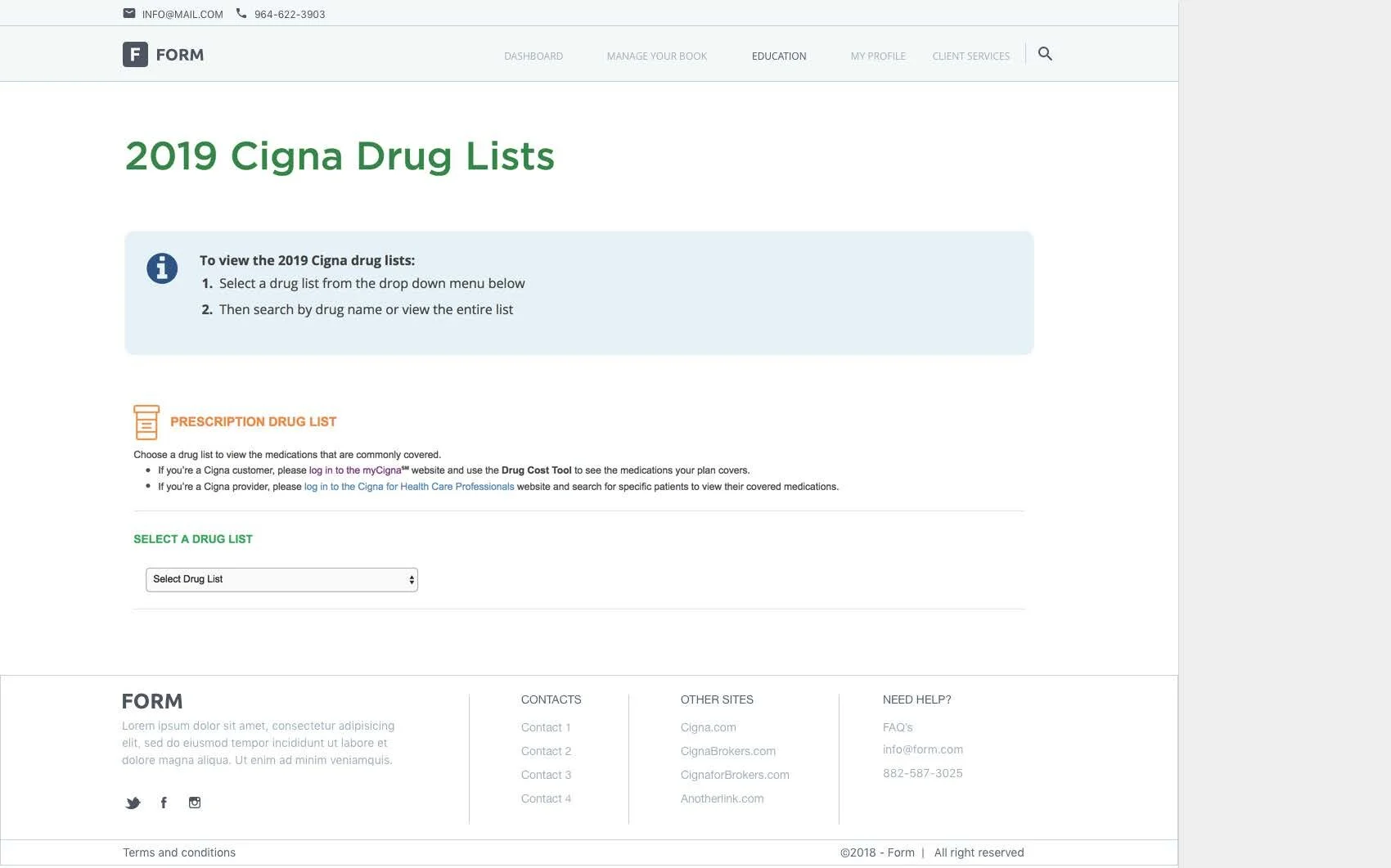1391x868 pixels.
Task: Open search with the magnifier icon
Action: (x=1045, y=54)
